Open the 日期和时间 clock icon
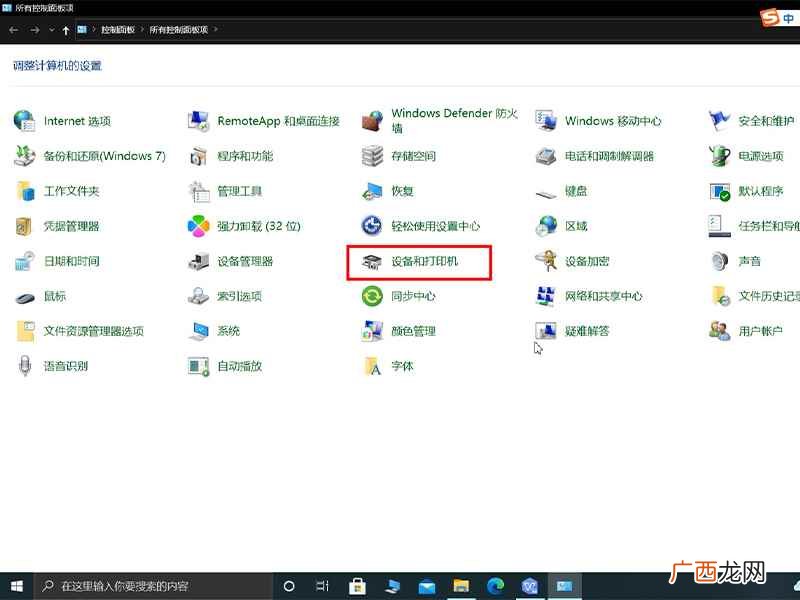 pos(24,261)
